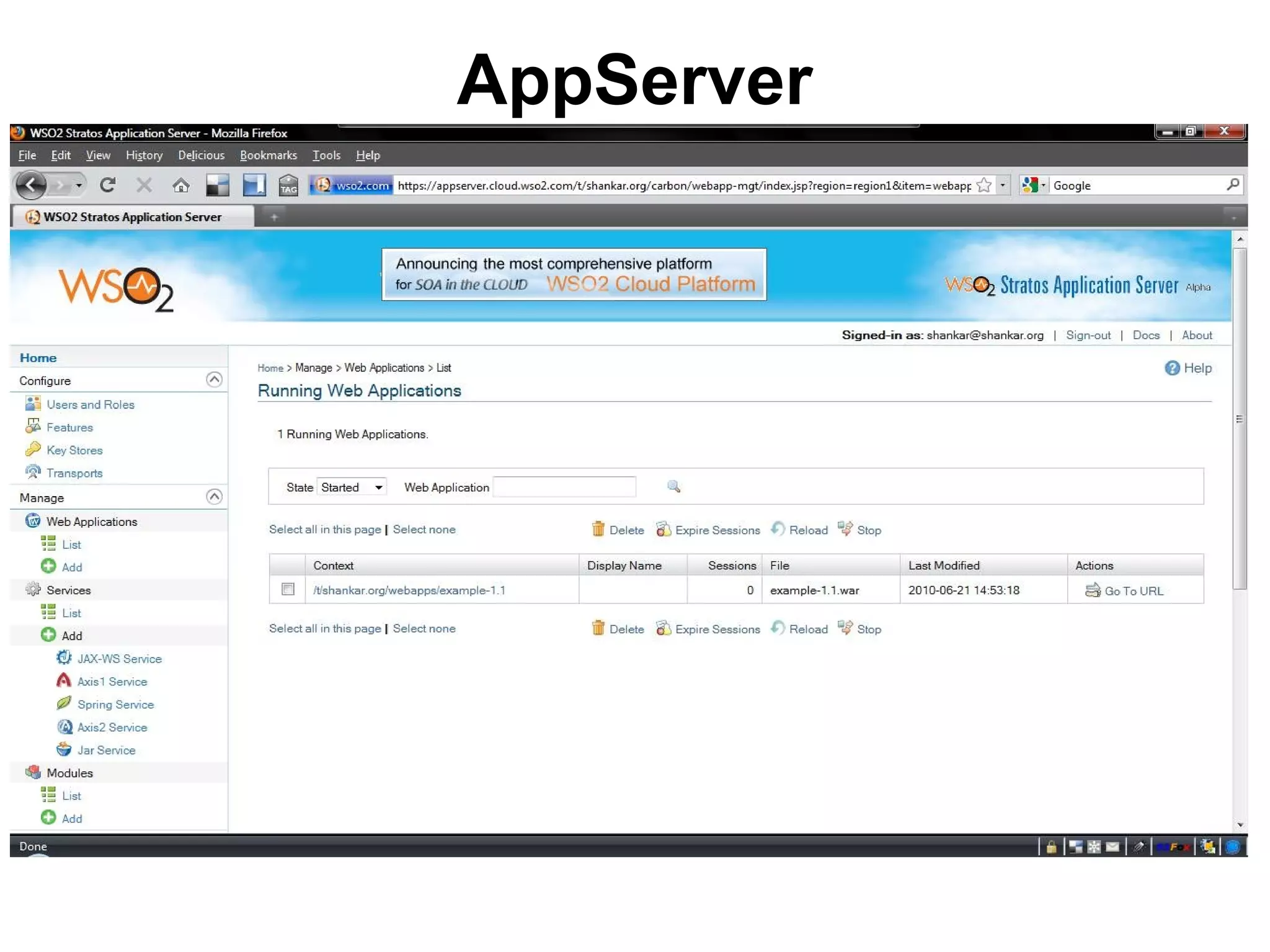Click the Spring Service leaf icon
The image size is (1270, 952).
64,703
